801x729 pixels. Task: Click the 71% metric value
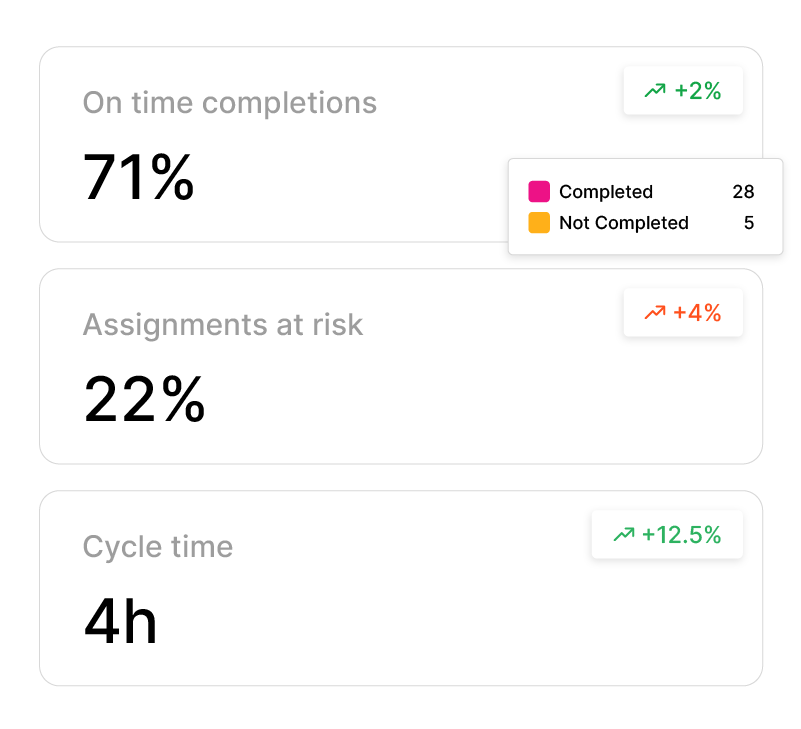coord(138,178)
